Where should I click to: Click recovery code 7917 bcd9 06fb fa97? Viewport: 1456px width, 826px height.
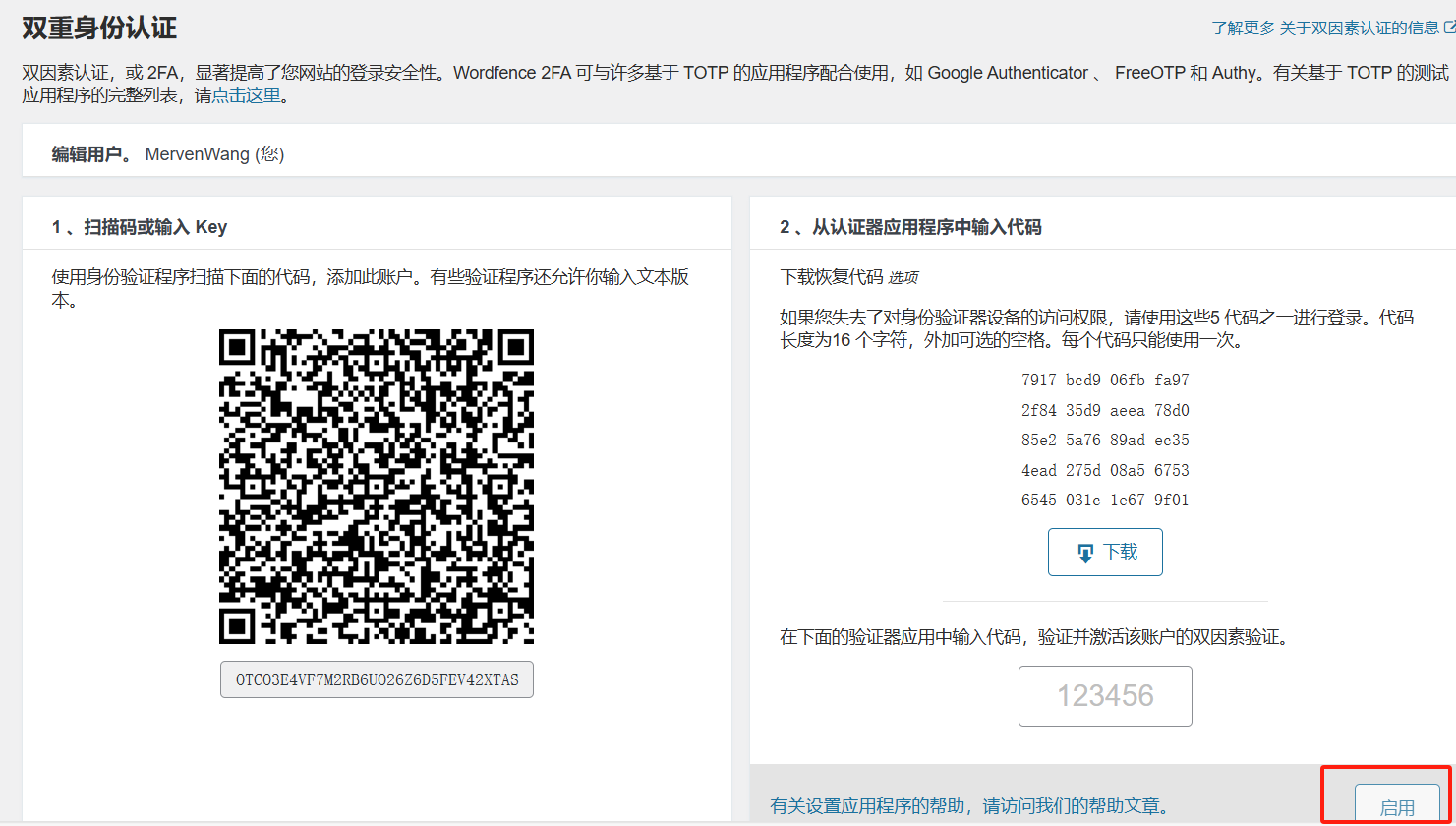[1105, 379]
